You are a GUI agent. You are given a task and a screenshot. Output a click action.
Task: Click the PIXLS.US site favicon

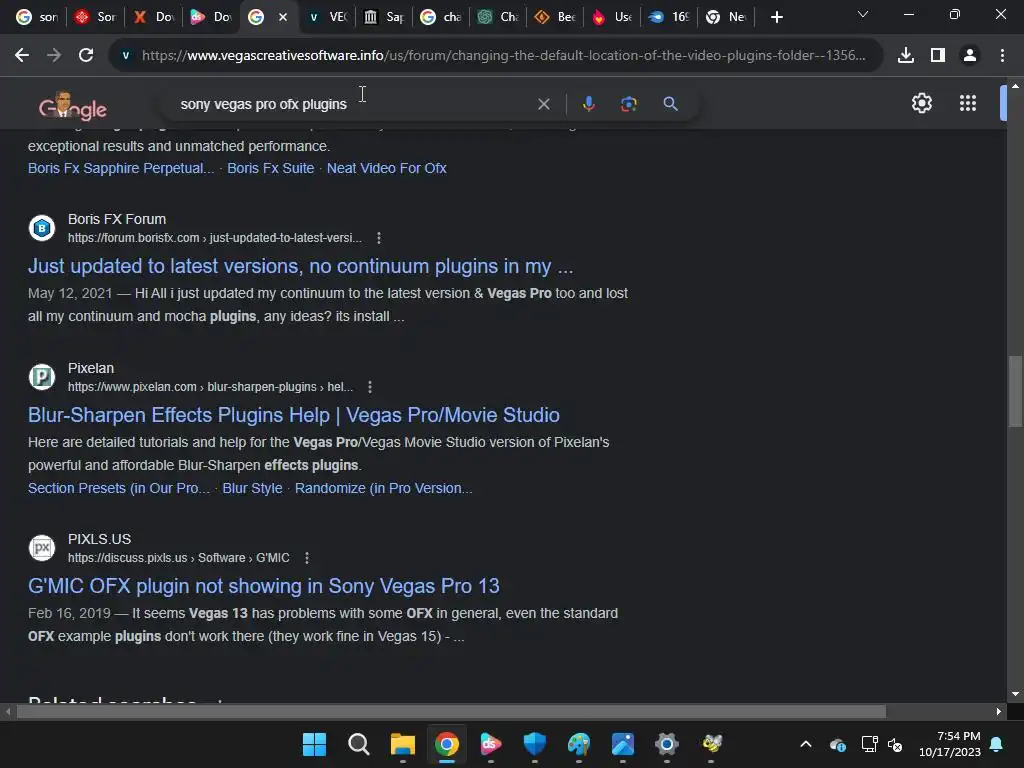click(42, 548)
